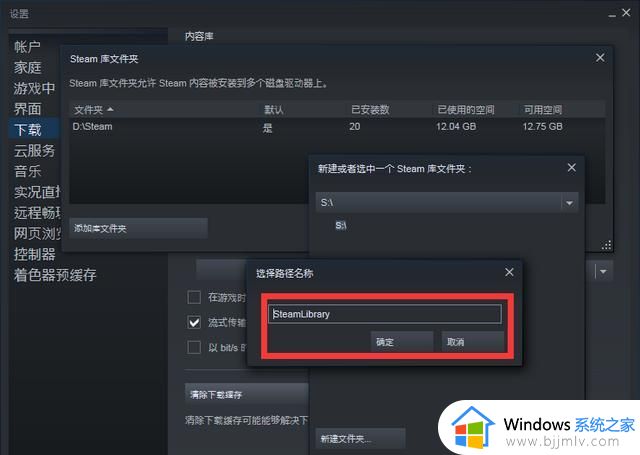Image resolution: width=640 pixels, height=455 pixels.
Task: Click the 取消 button in path name dialog
Action: pyautogui.click(x=473, y=342)
